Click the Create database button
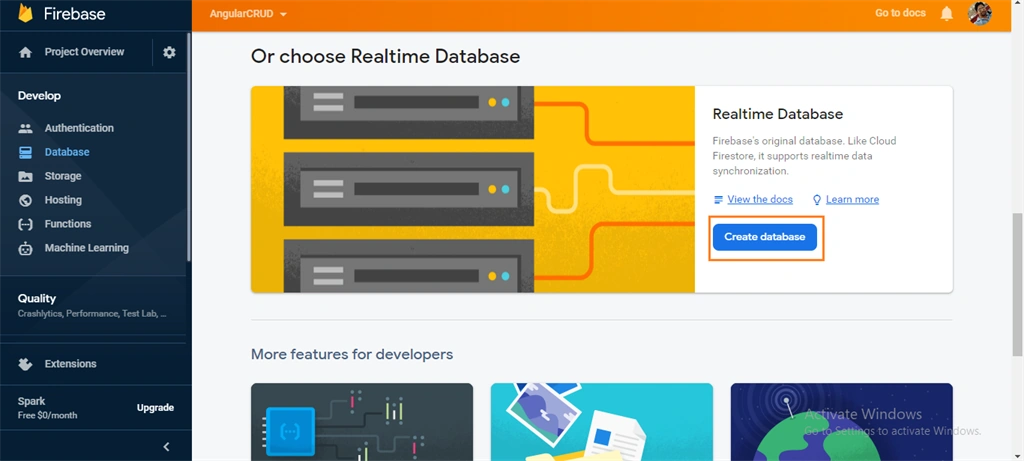Viewport: 1024px width, 461px height. point(764,237)
